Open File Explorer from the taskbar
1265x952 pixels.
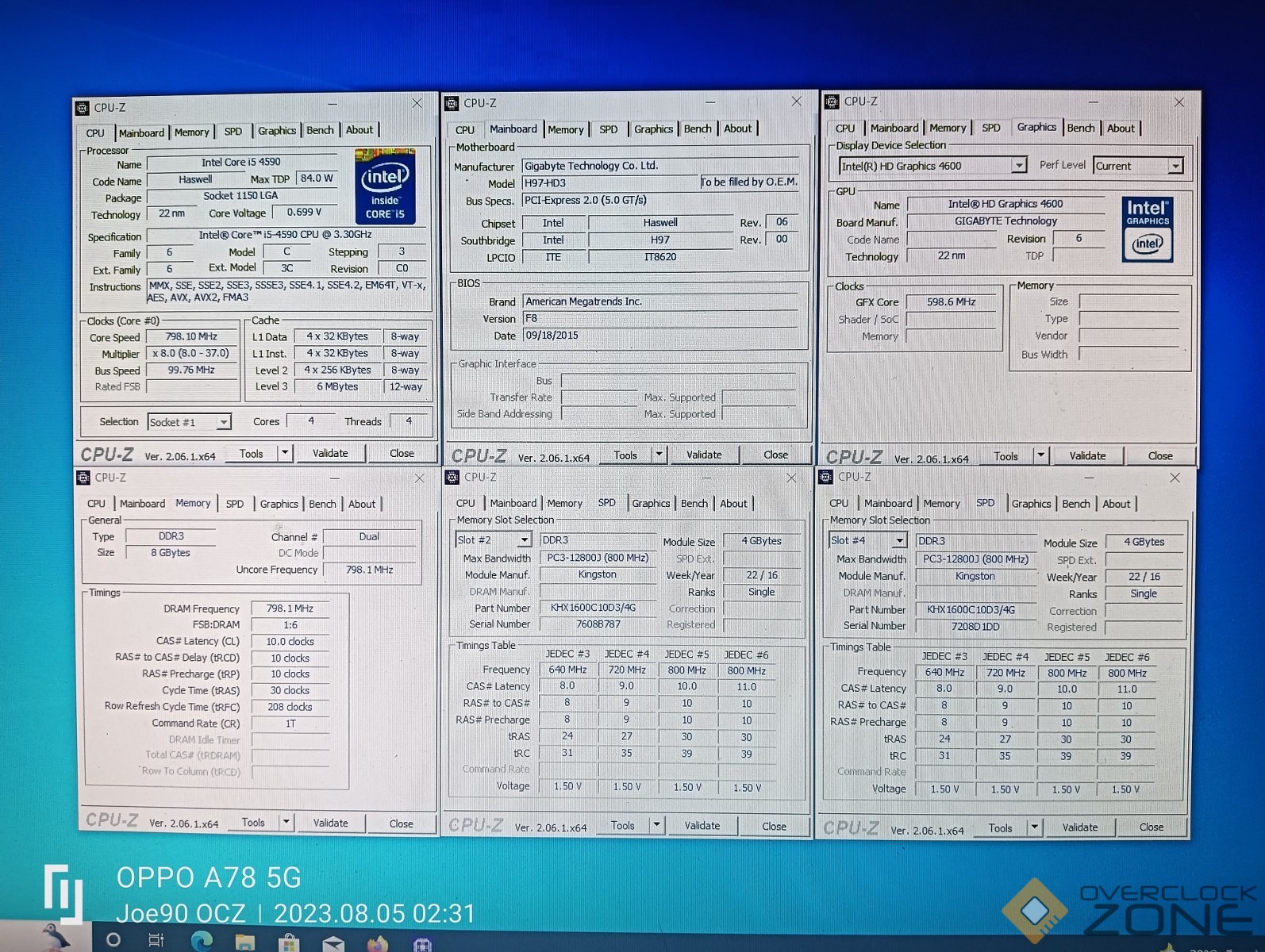[x=245, y=942]
